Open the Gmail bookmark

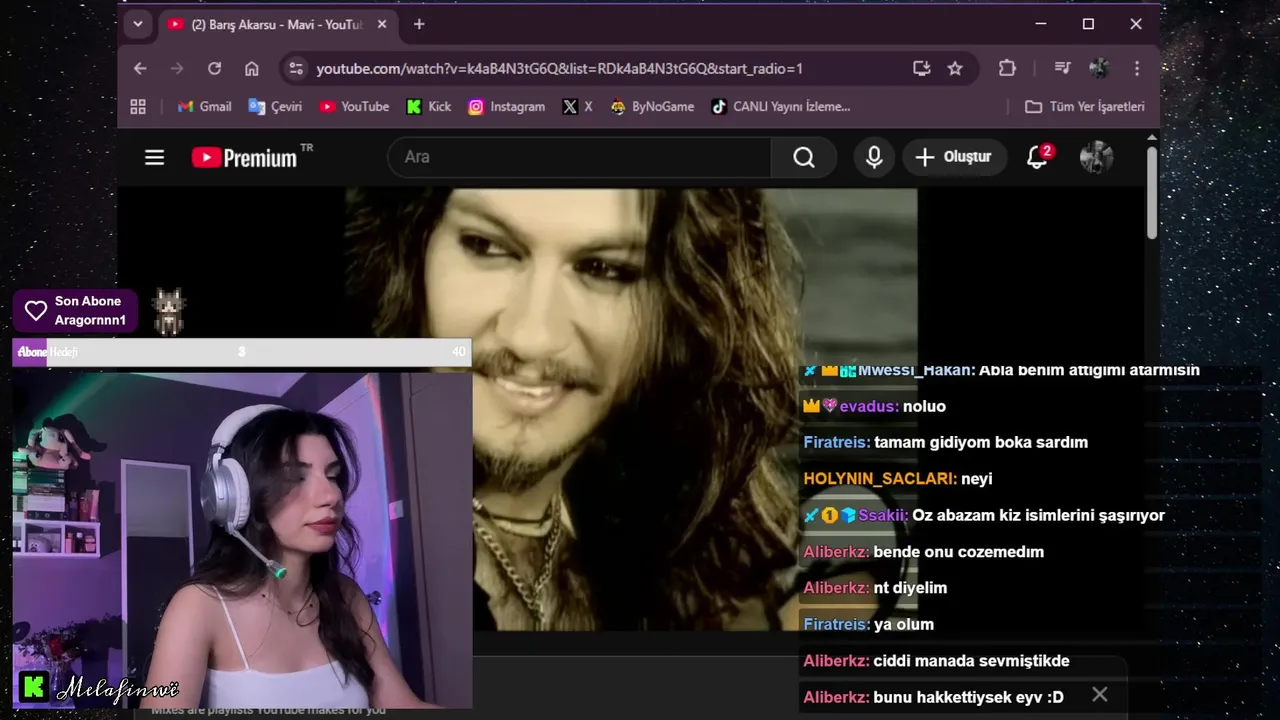204,106
